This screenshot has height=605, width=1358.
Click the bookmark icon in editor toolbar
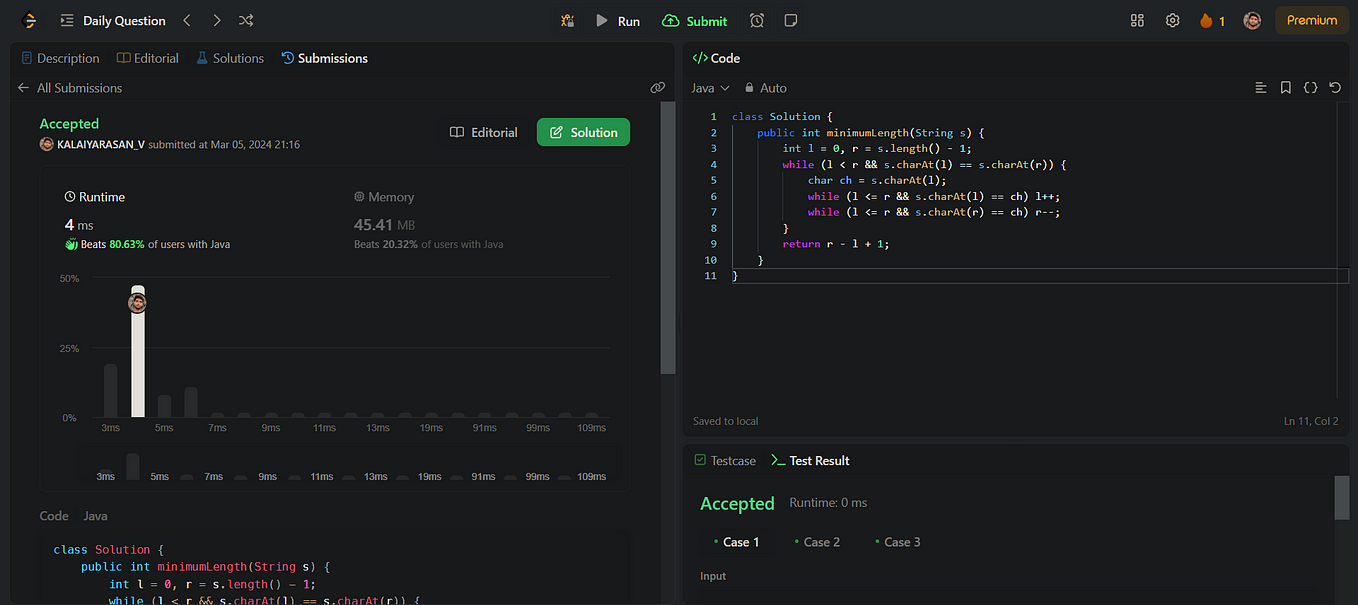(1286, 88)
